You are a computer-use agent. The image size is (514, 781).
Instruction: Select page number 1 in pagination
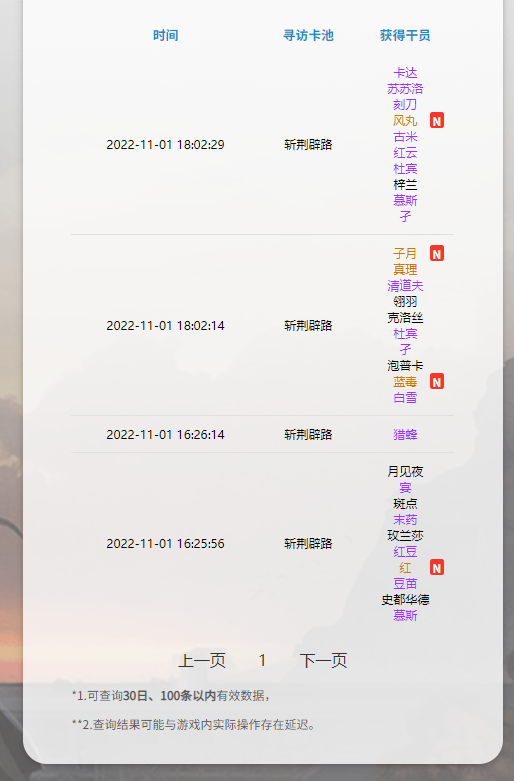point(262,660)
